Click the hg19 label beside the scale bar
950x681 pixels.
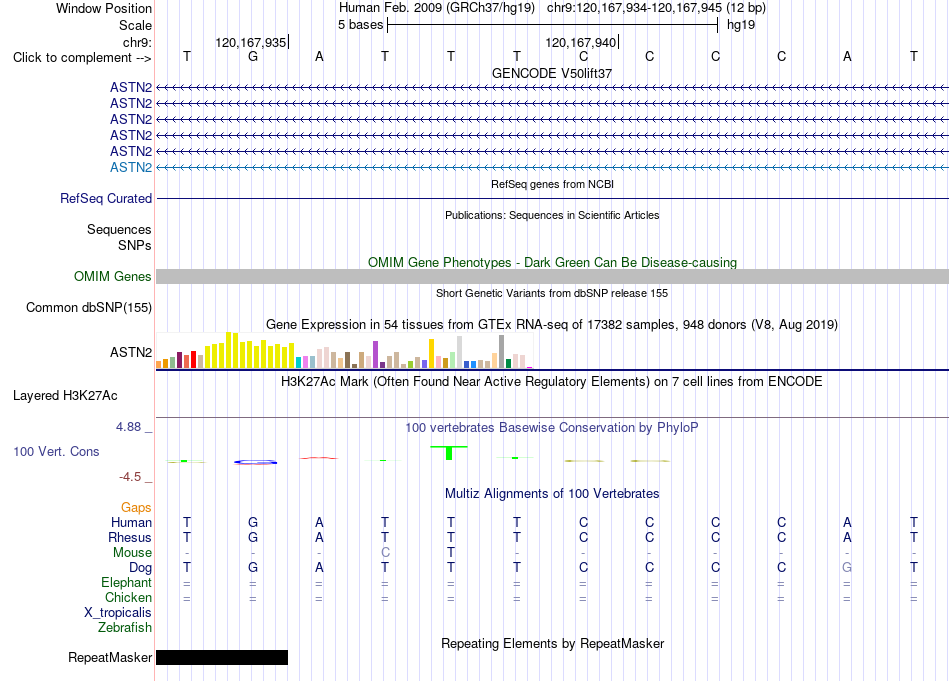(x=741, y=25)
